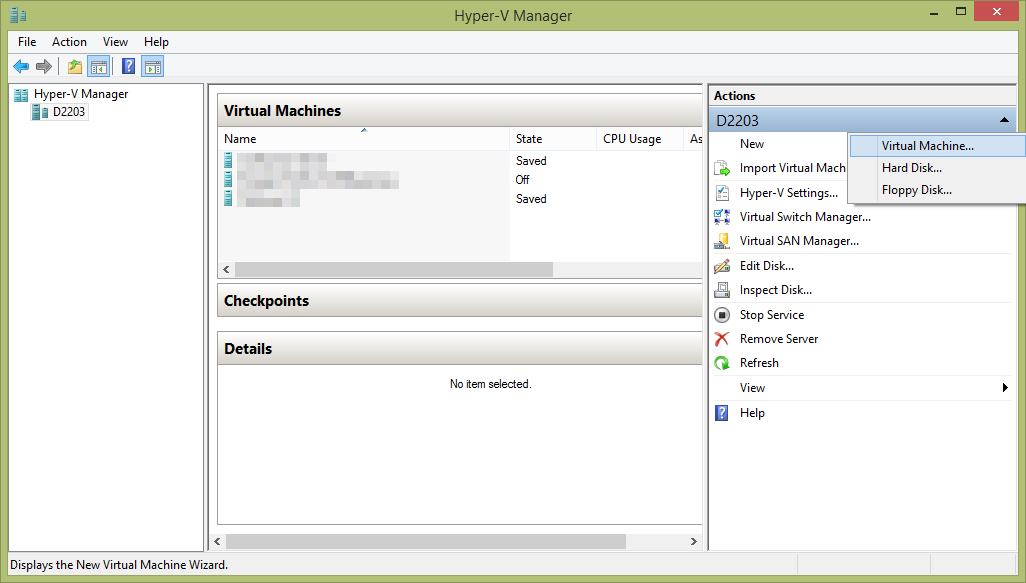1026x583 pixels.
Task: Click Import Virtual Machine action
Action: click(x=792, y=168)
